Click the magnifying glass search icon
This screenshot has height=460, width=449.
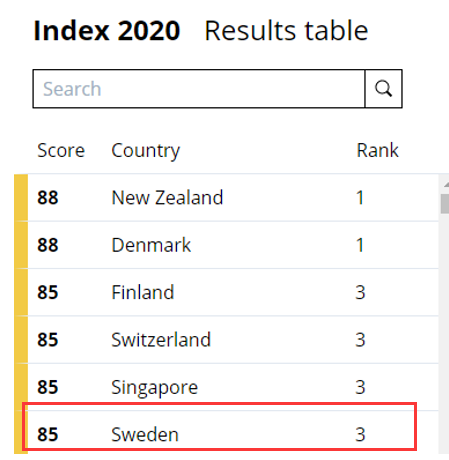[383, 89]
